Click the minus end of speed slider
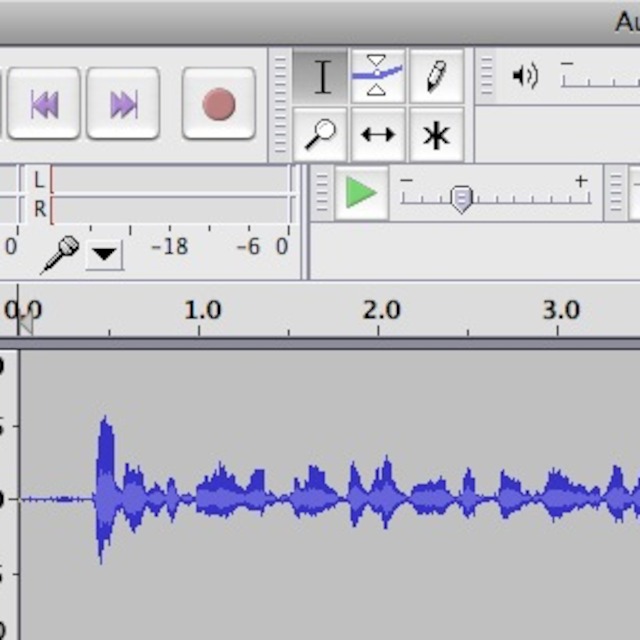640x640 pixels. 406,180
